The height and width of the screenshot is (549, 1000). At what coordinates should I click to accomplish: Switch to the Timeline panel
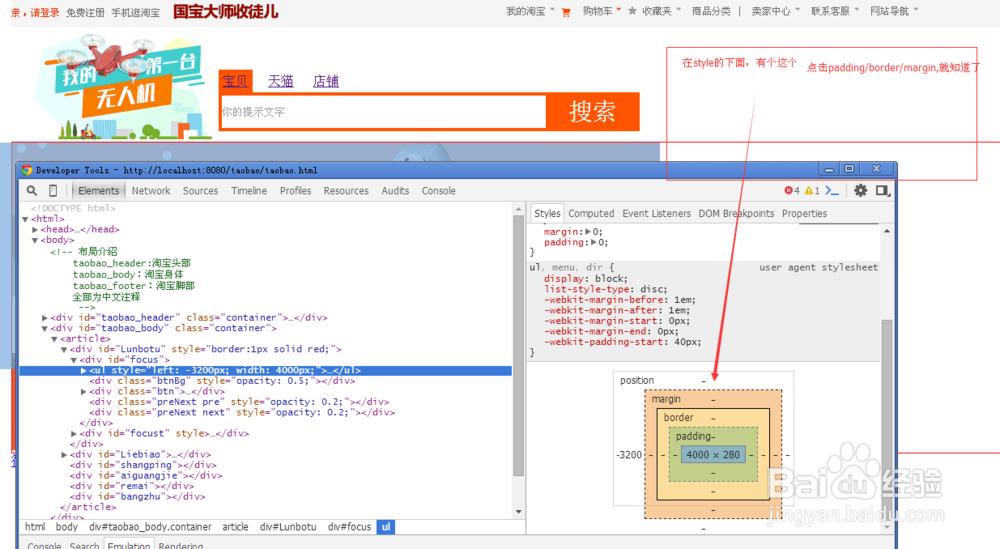tap(249, 191)
